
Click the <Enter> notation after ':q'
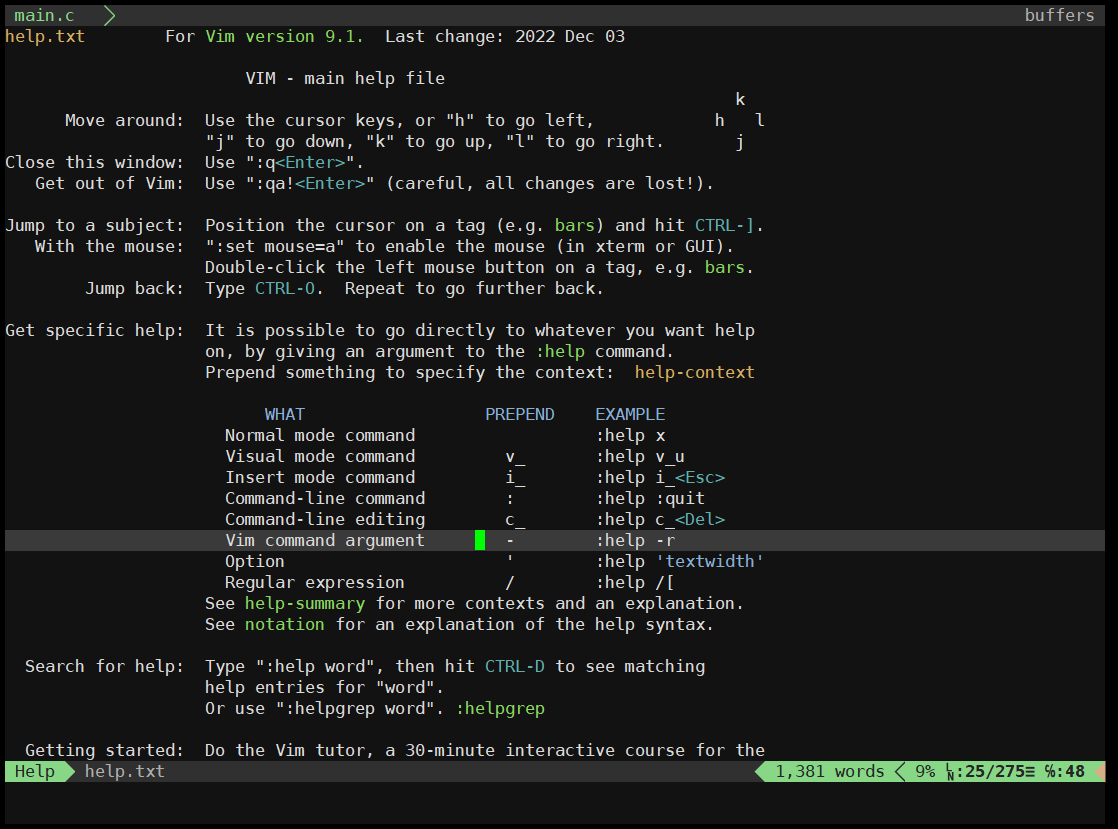pyautogui.click(x=310, y=163)
